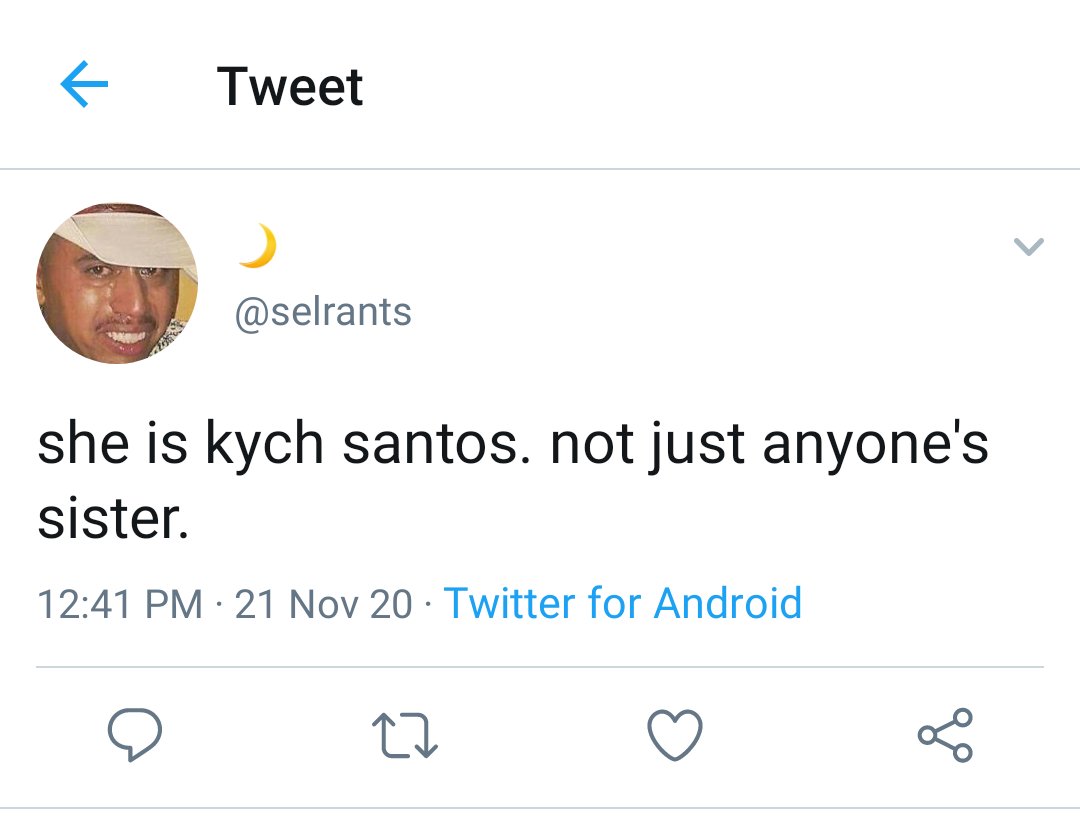Share the tweet using the share icon
This screenshot has width=1080, height=827.
[945, 735]
